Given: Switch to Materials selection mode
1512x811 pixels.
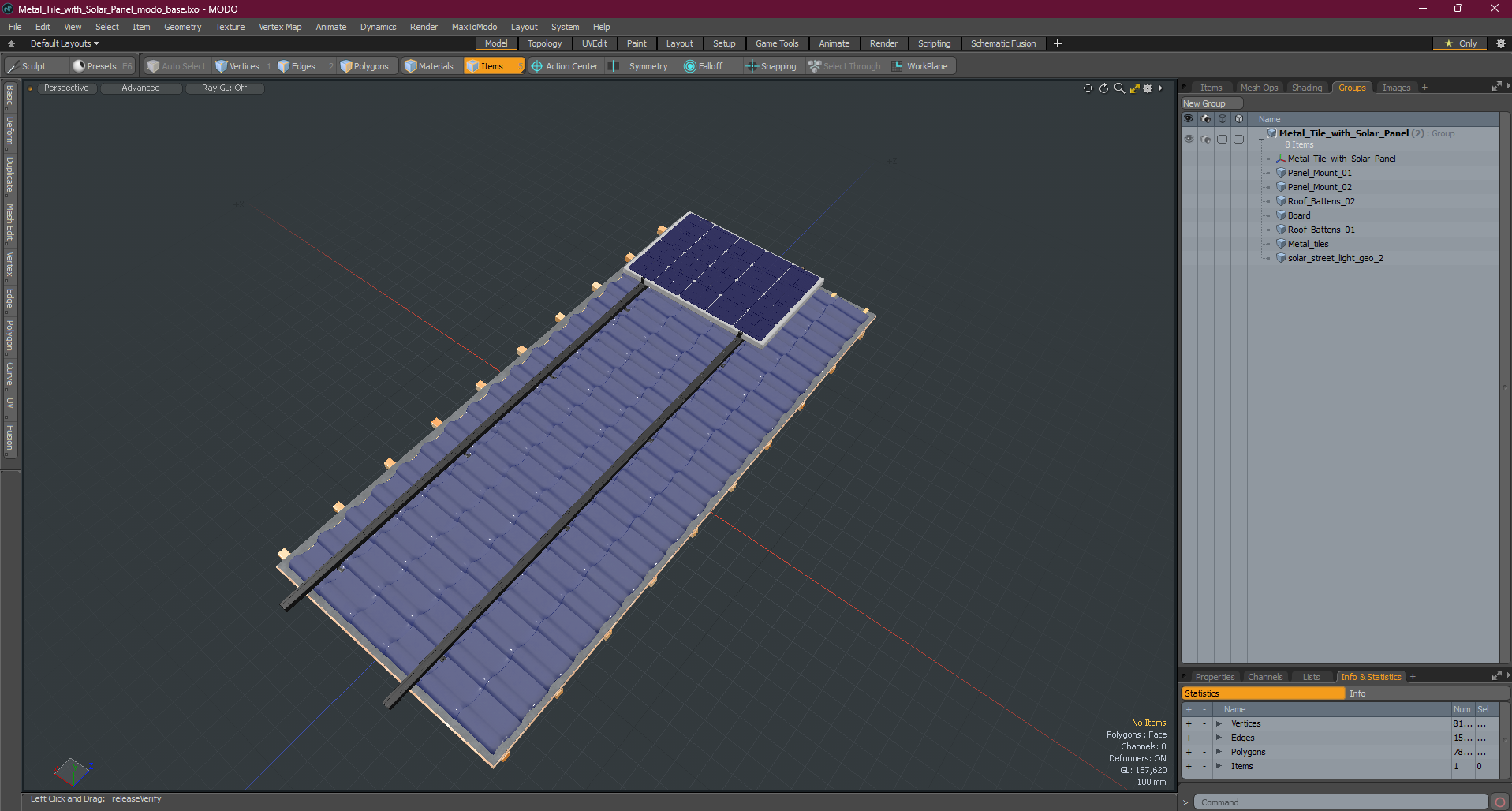Looking at the screenshot, I should [429, 66].
